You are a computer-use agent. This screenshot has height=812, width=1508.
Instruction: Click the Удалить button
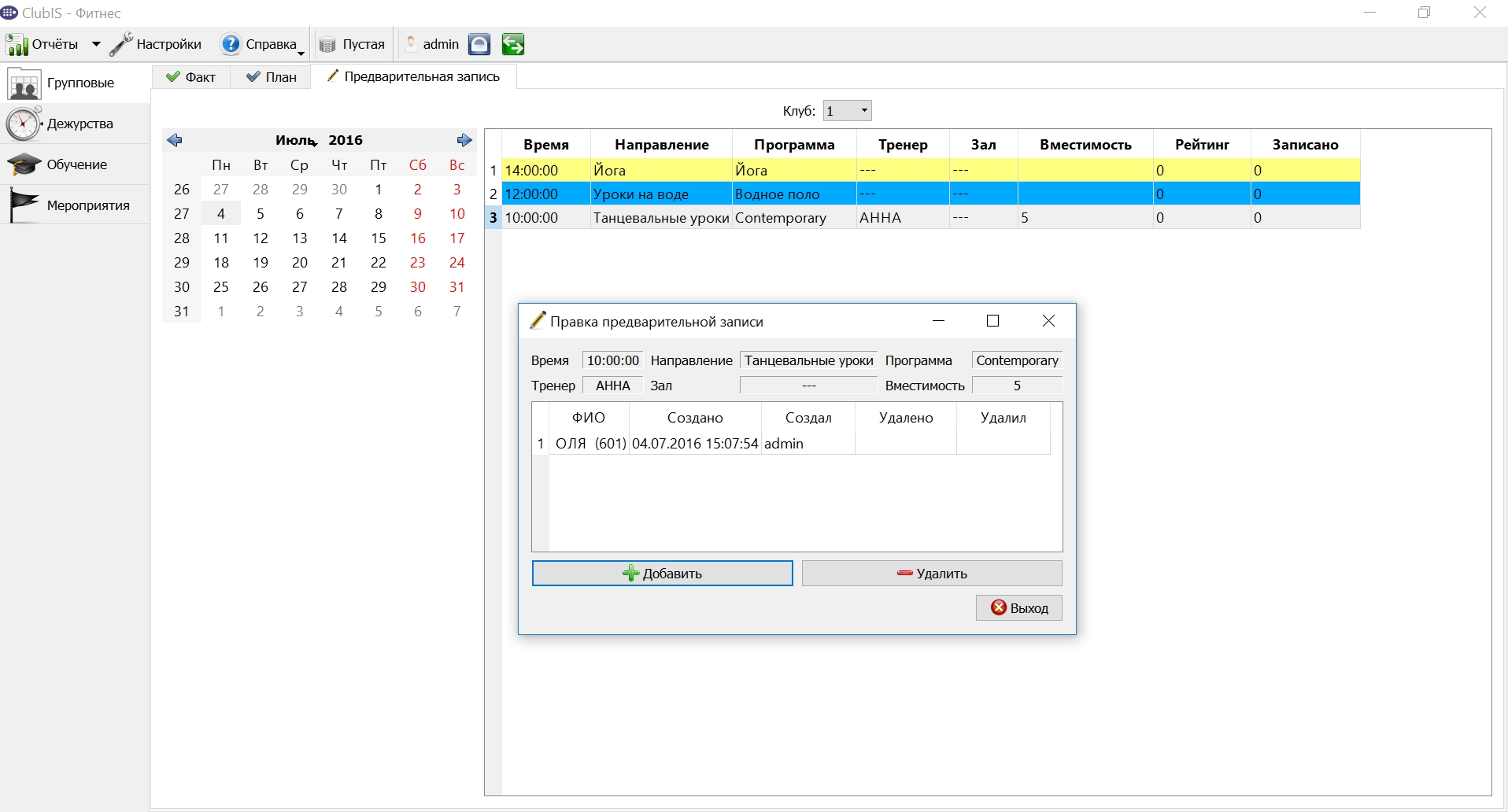[x=932, y=574]
